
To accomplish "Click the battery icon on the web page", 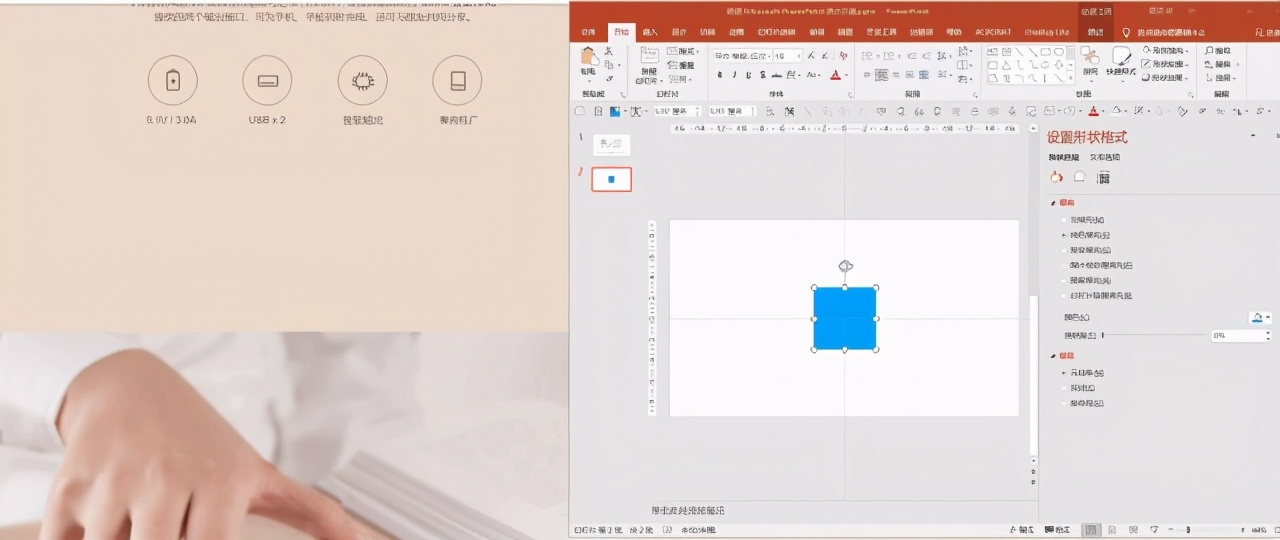I will (173, 80).
